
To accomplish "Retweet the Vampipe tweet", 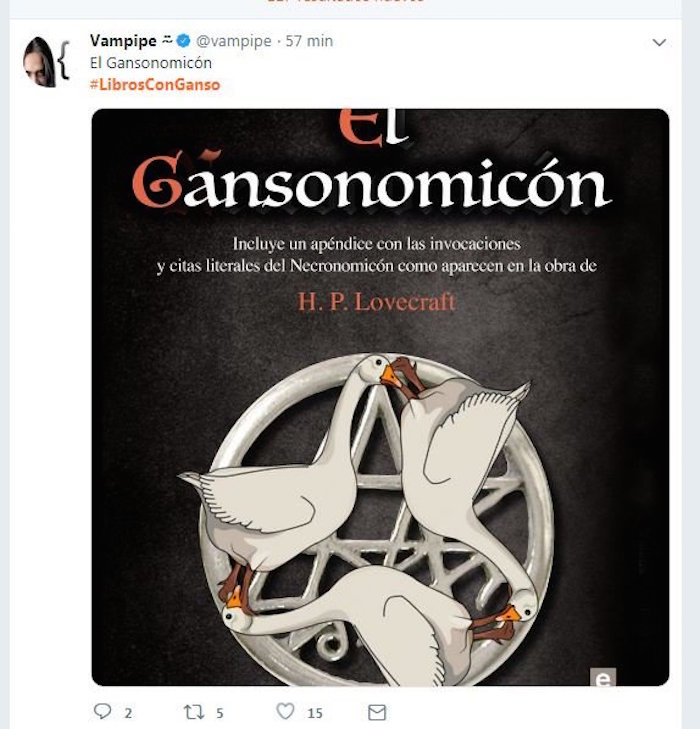I will tap(193, 712).
